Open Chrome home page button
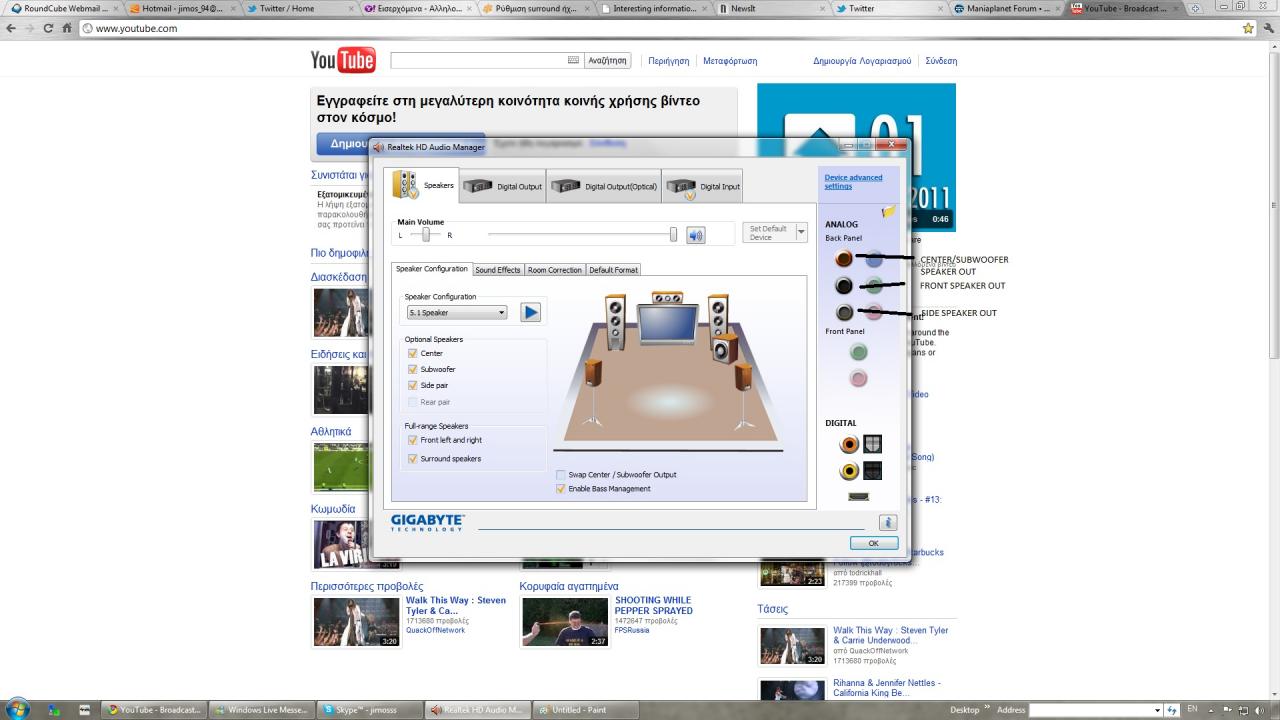 tap(67, 28)
